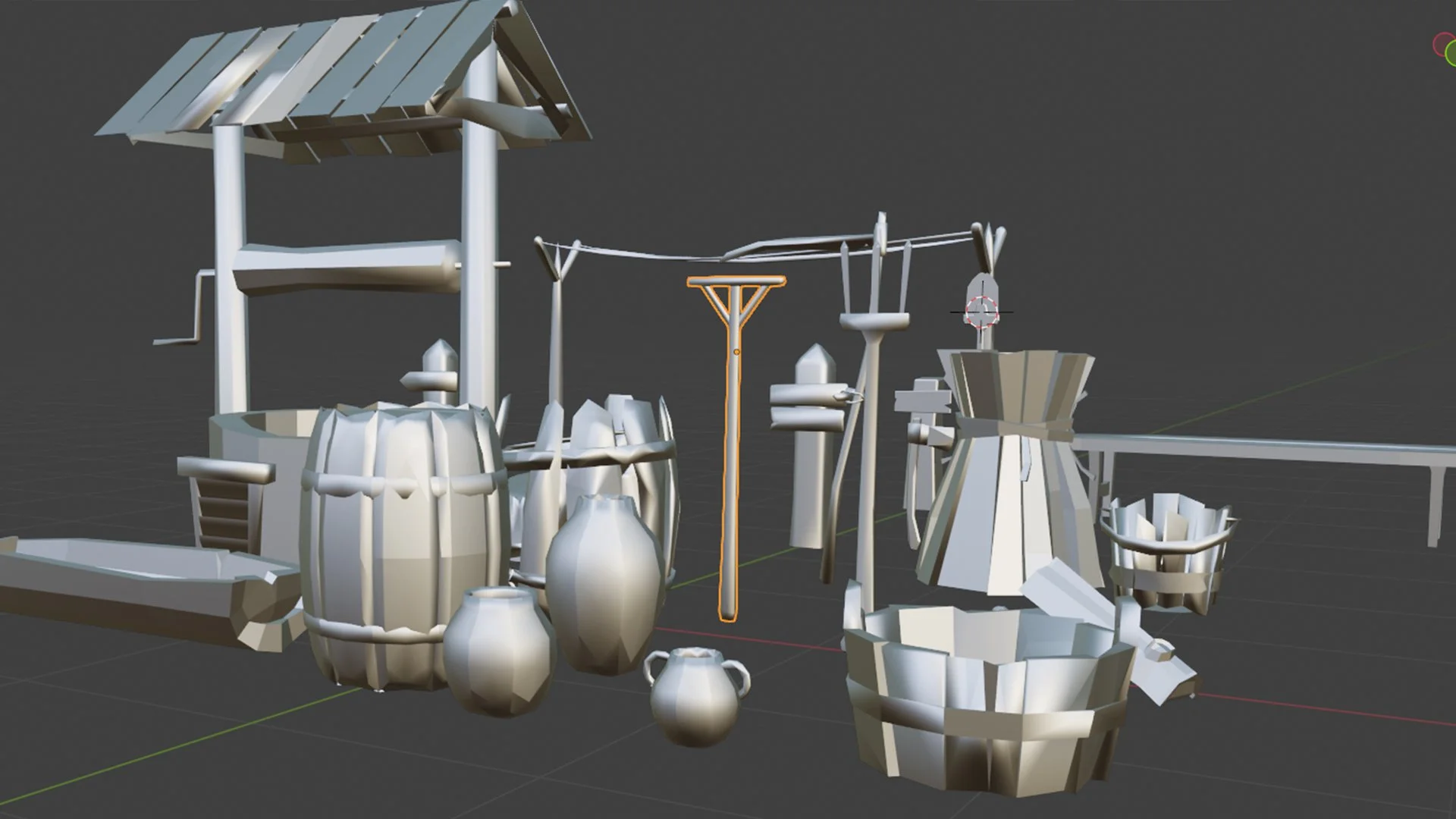Screen dimensions: 1456x819
Task: Click the orange origin dot on selected rake
Action: click(736, 352)
